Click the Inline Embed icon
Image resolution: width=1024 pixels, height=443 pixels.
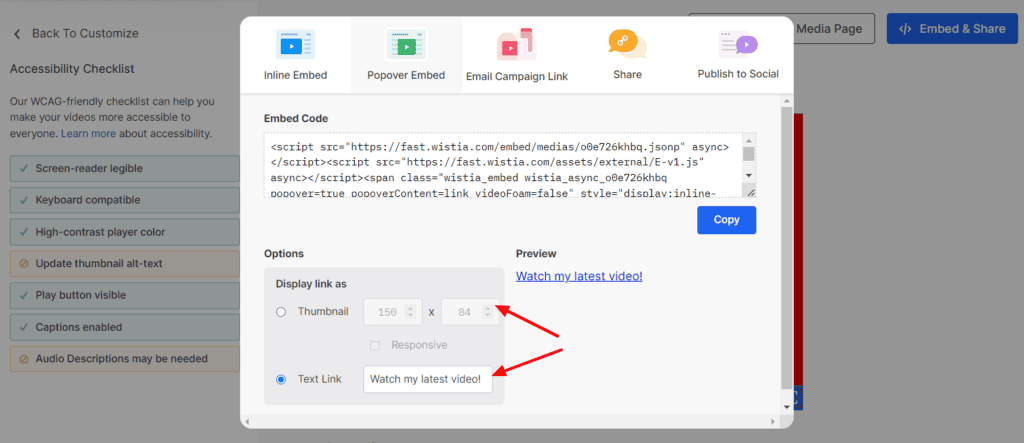pyautogui.click(x=295, y=44)
